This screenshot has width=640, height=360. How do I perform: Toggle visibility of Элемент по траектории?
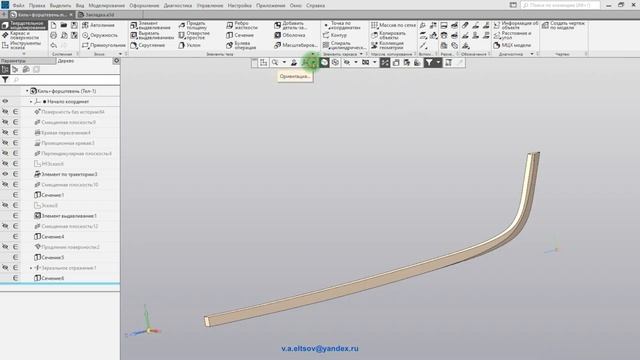[x=5, y=174]
